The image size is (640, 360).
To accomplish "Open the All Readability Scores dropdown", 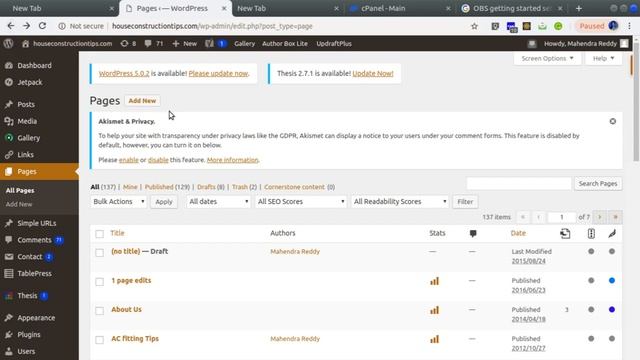I will pyautogui.click(x=400, y=201).
